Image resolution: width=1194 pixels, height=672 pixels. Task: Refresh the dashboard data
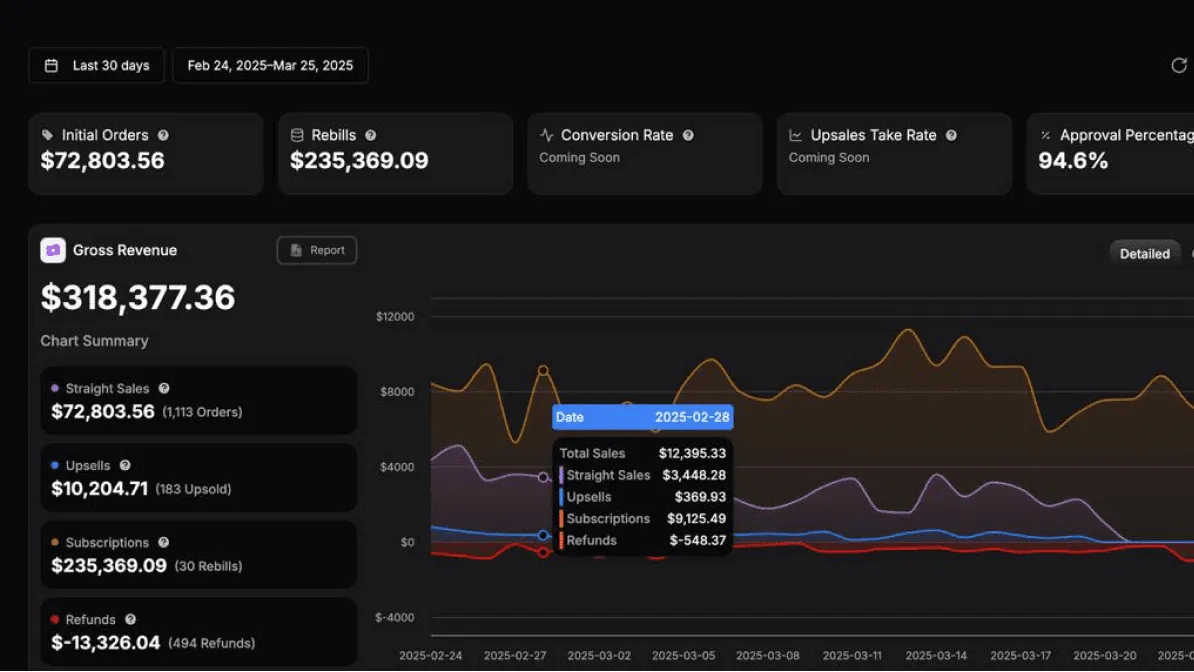(x=1179, y=65)
